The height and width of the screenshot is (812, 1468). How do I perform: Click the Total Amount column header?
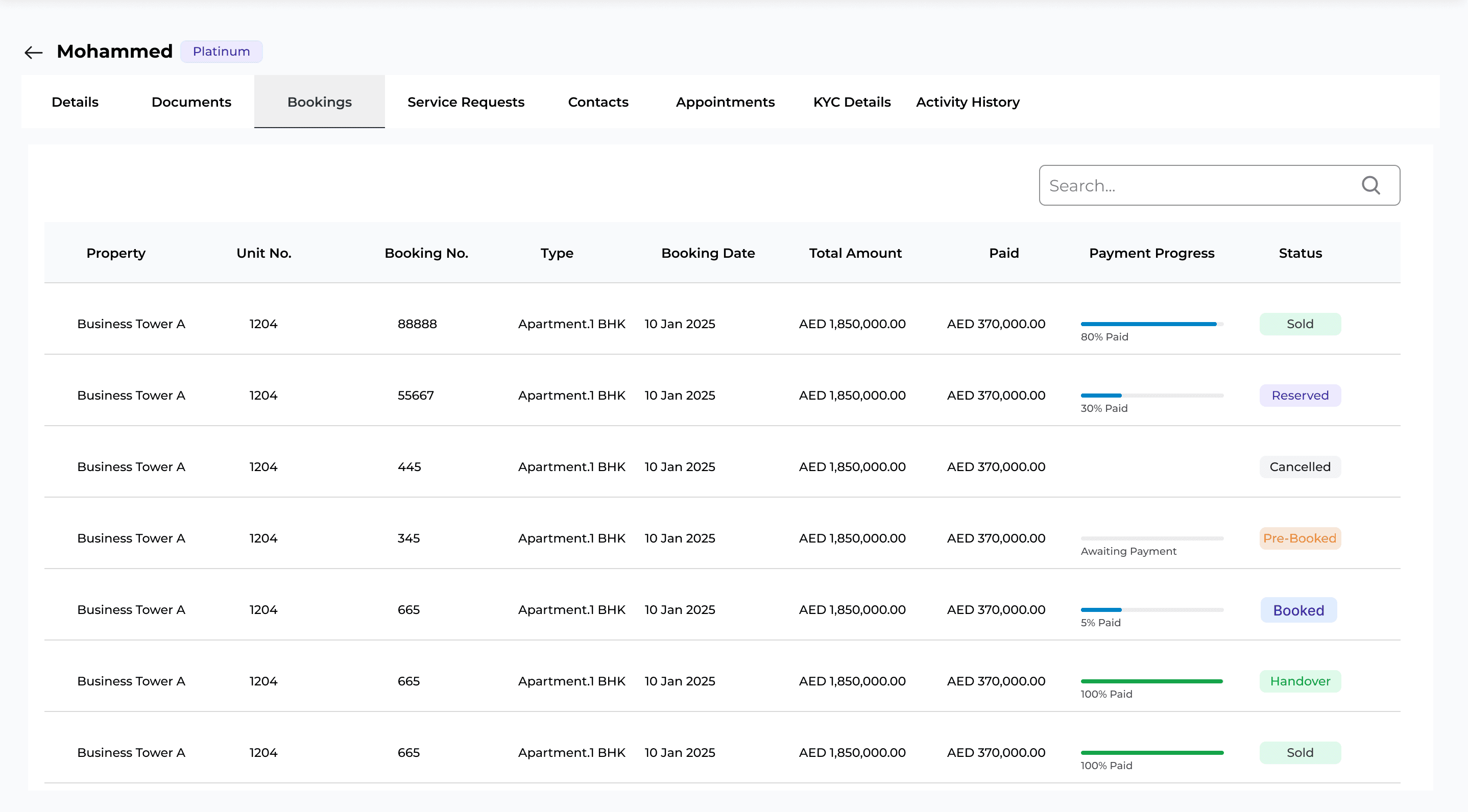(x=855, y=253)
